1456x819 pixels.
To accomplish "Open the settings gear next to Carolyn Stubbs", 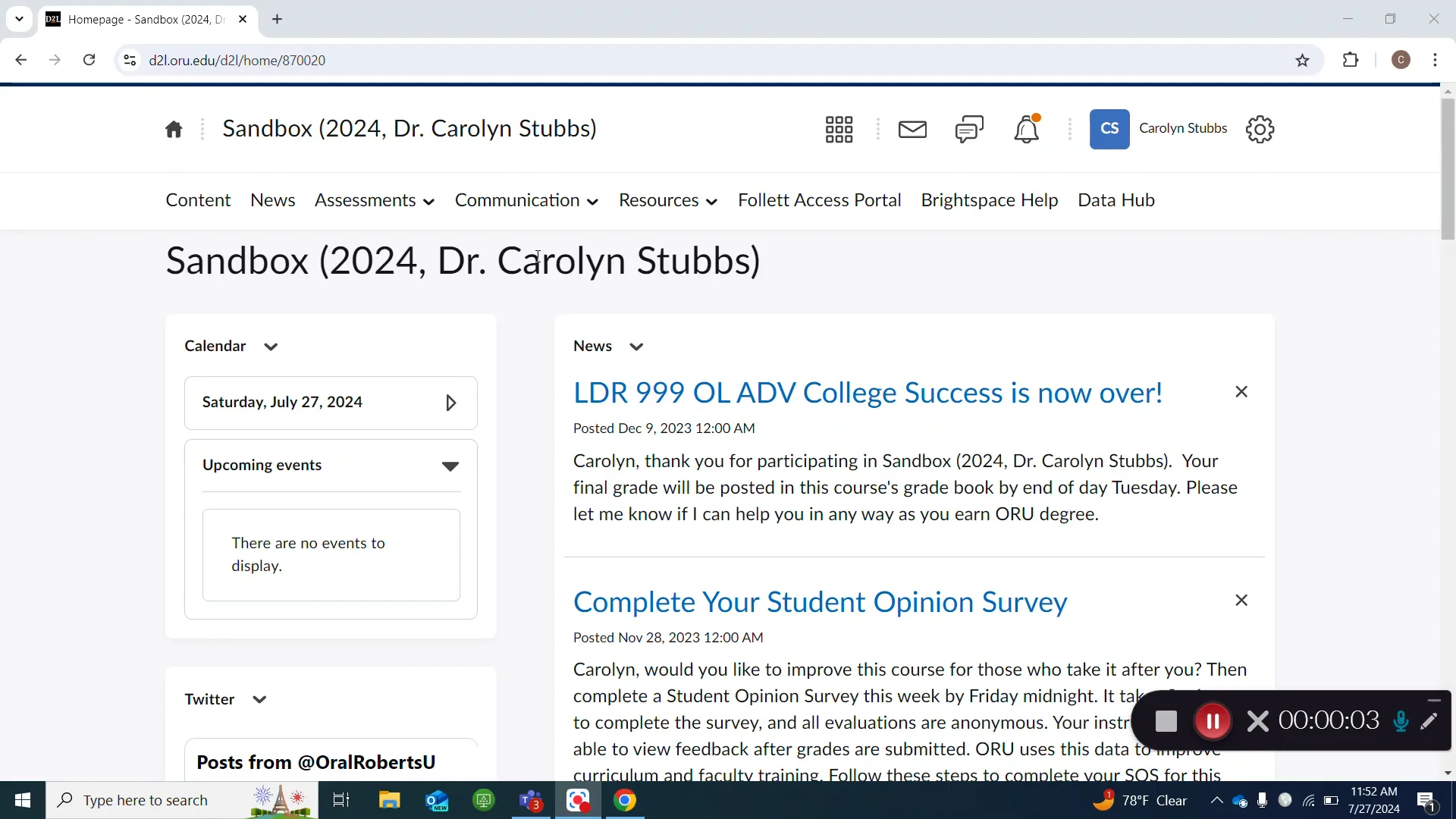I will coord(1261,129).
